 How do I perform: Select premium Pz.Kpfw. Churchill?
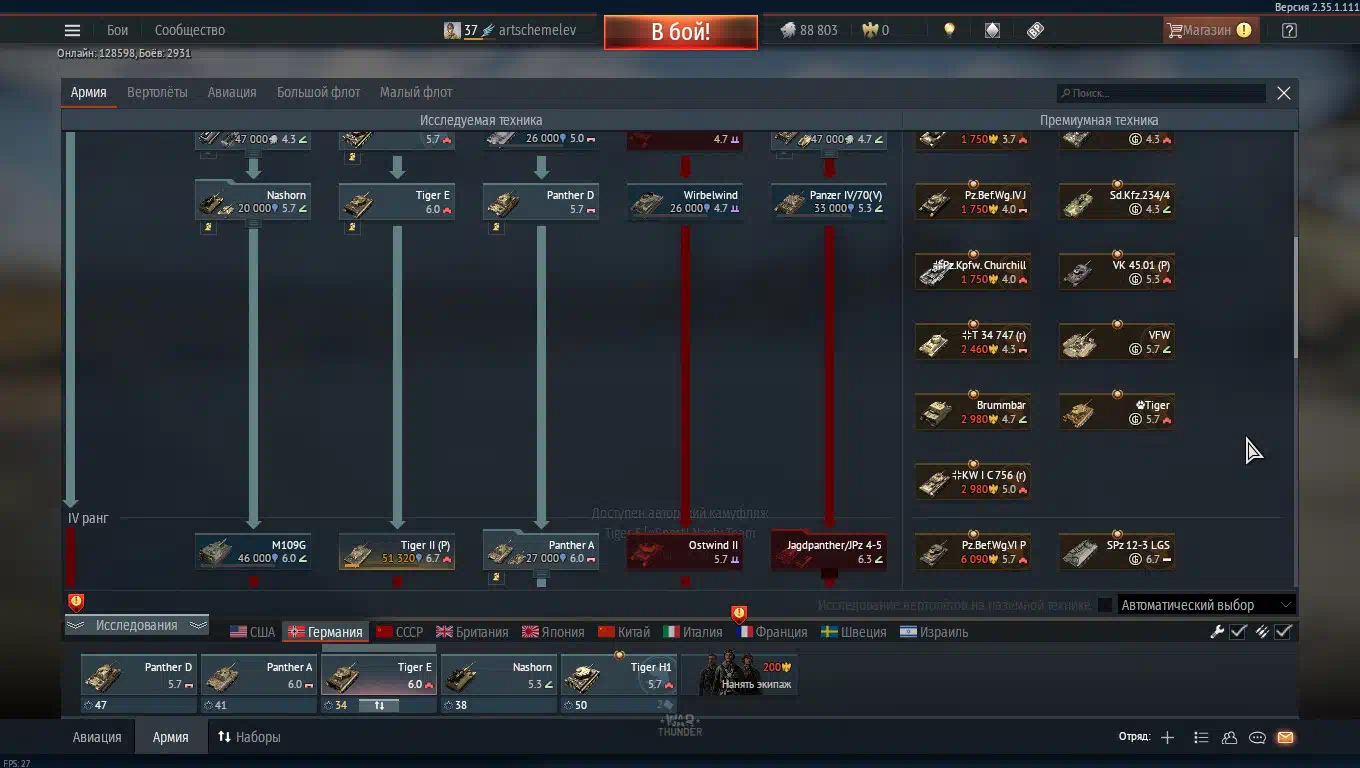[973, 272]
